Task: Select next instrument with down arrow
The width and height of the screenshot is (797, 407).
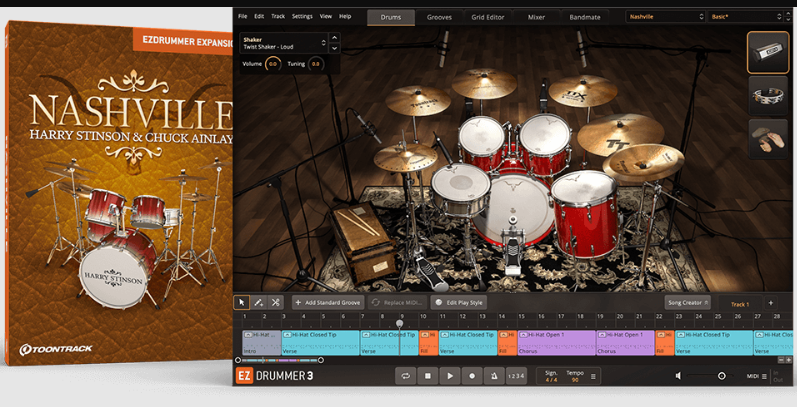Action: (334, 48)
